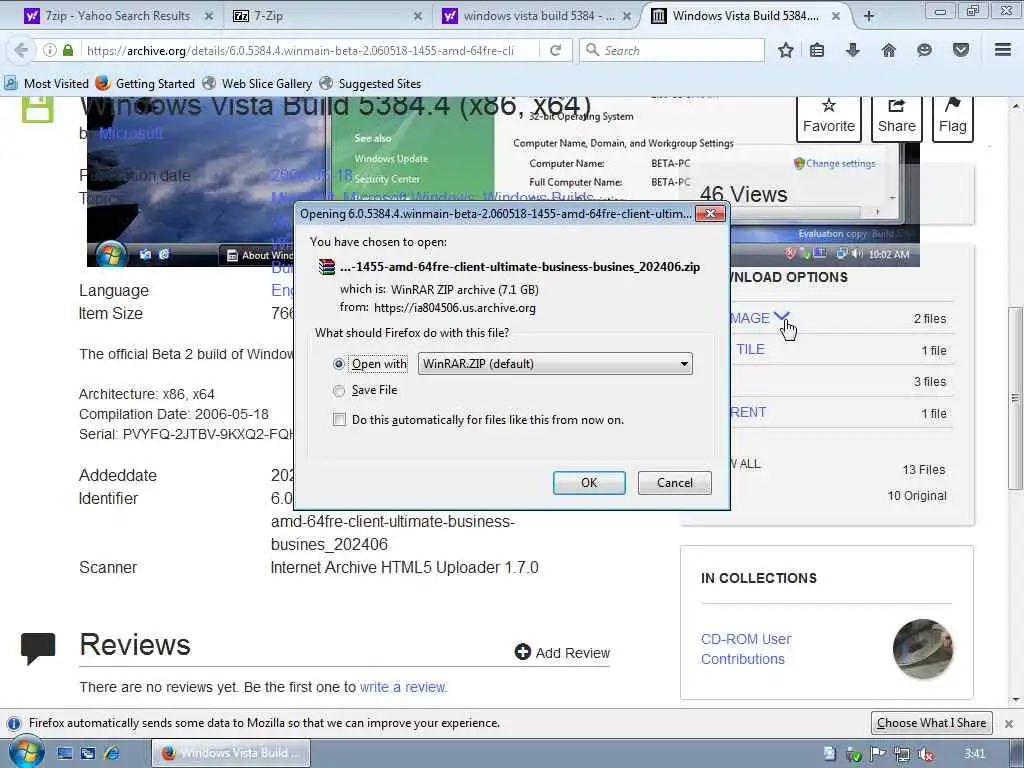Switch to 7zip - Yahoo Search Results tab
The height and width of the screenshot is (768, 1024).
(118, 16)
